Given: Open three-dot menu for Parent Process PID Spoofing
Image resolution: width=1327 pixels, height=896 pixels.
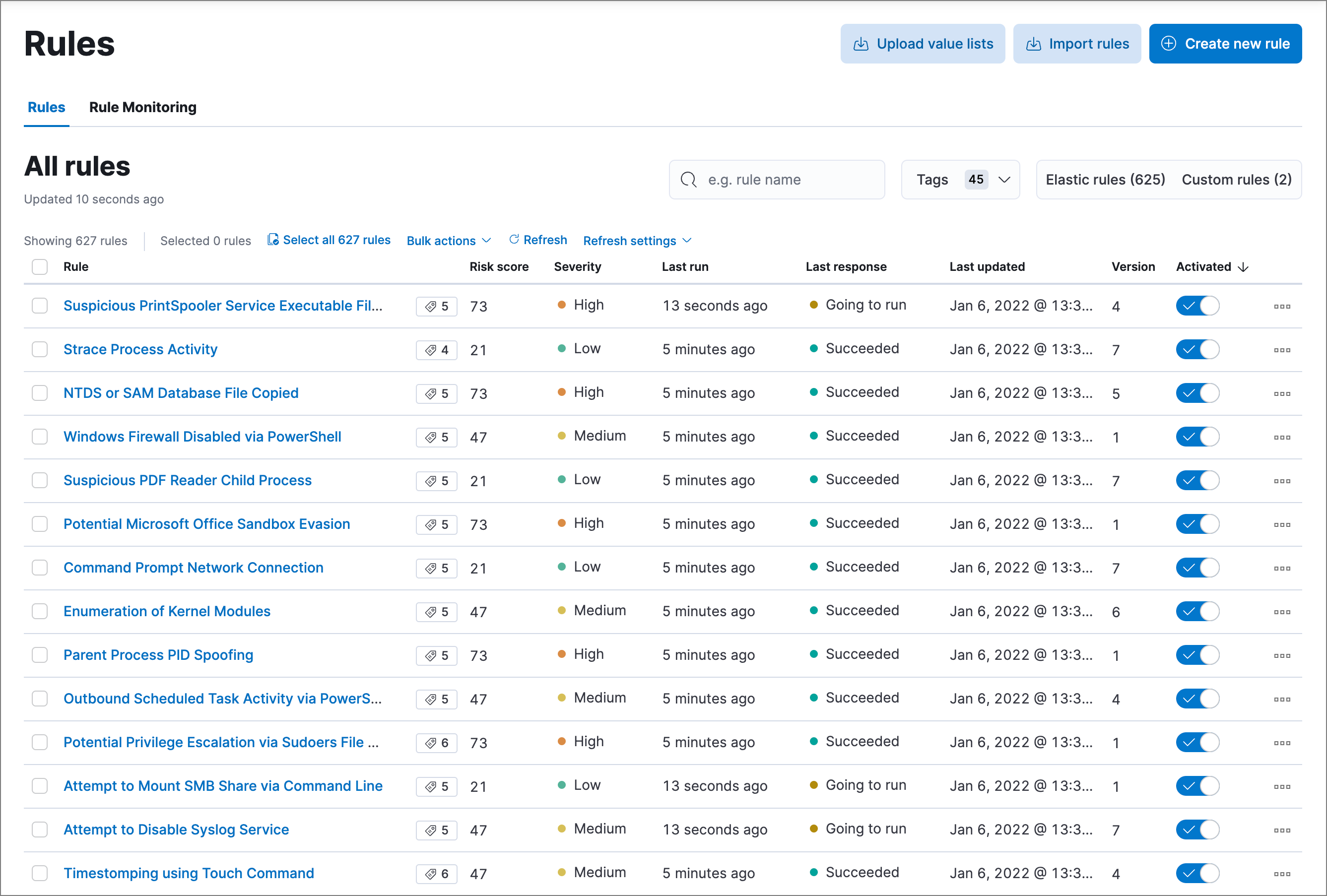Looking at the screenshot, I should click(x=1281, y=656).
